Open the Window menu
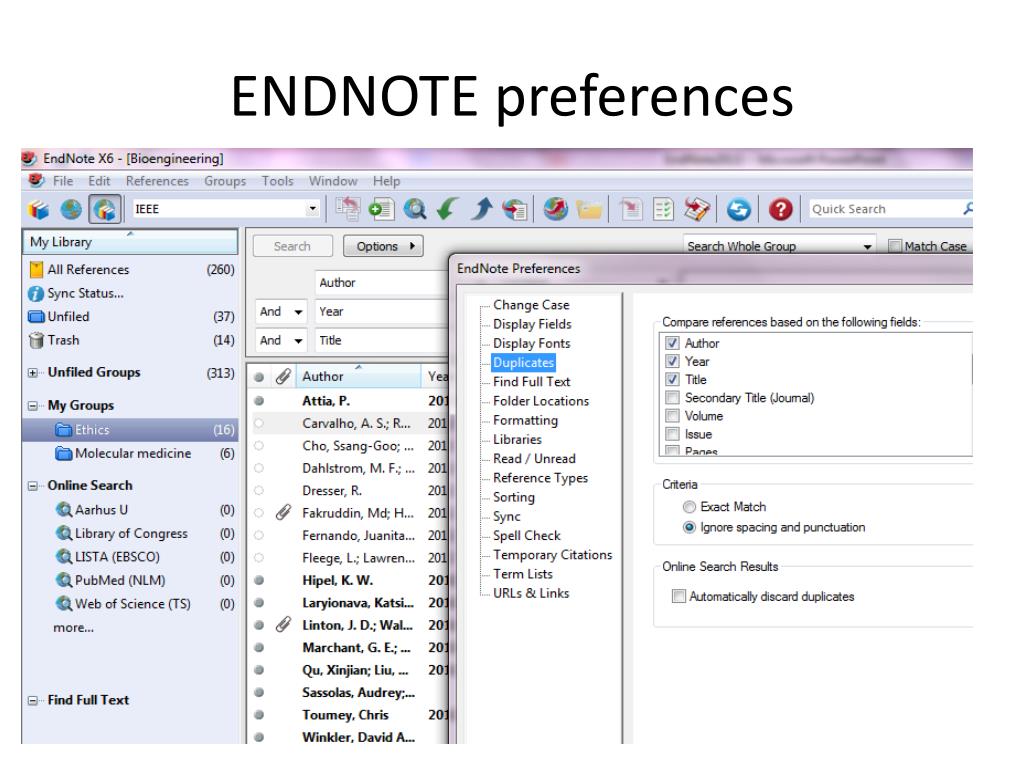The image size is (1024, 768). point(333,181)
